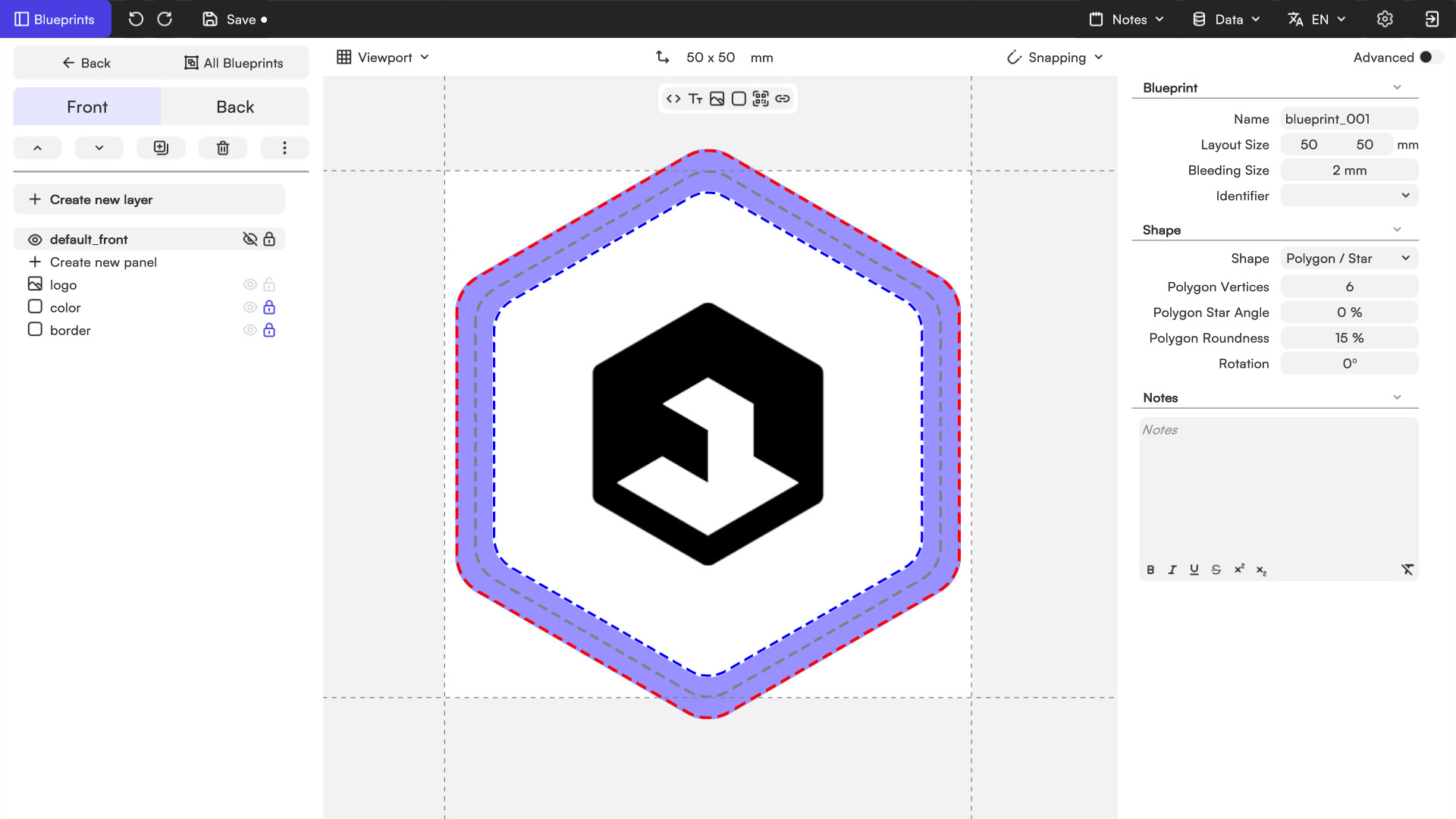Select the default_front layer name

[89, 240]
